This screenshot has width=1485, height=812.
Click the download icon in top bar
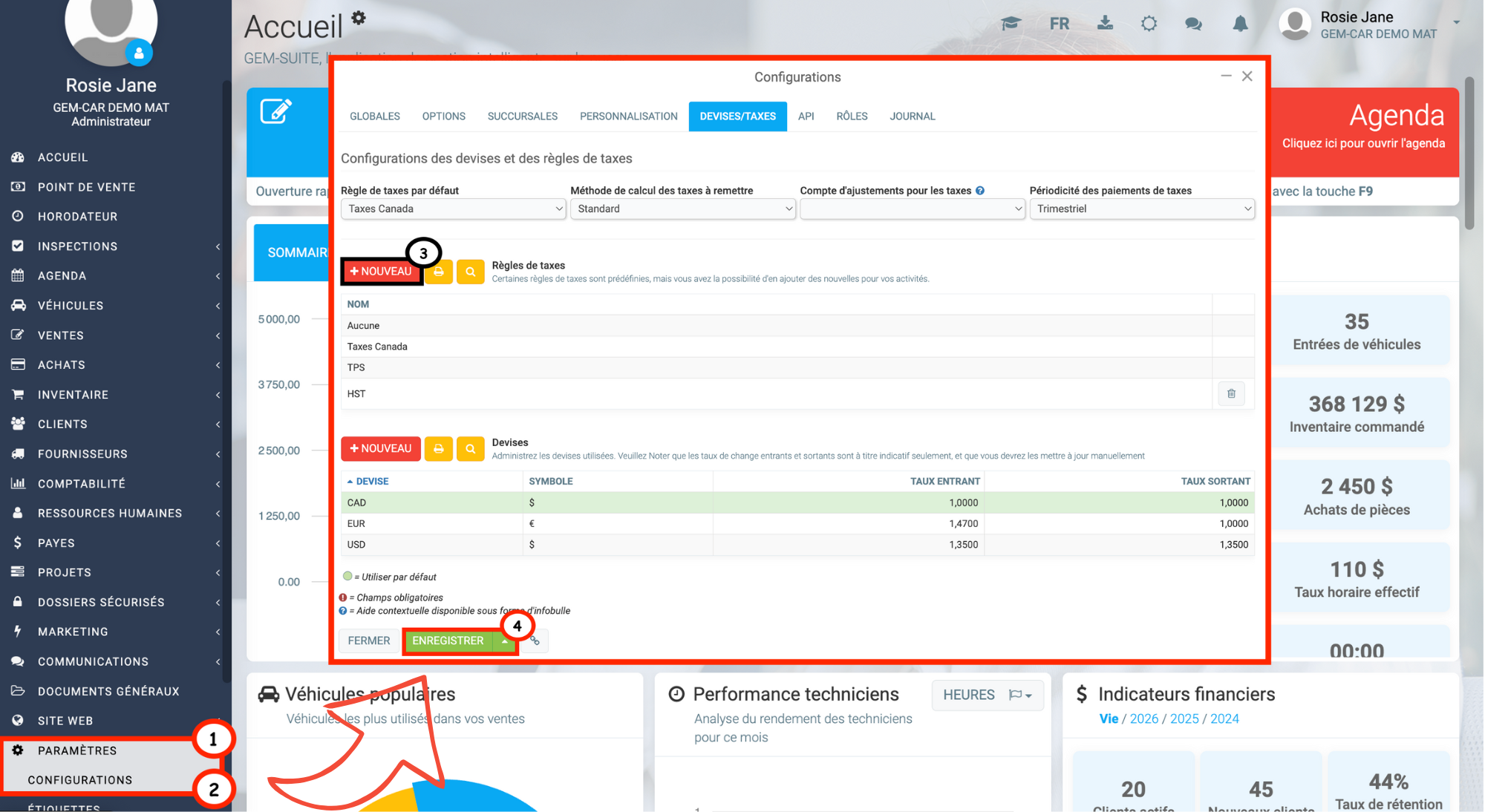click(x=1105, y=23)
